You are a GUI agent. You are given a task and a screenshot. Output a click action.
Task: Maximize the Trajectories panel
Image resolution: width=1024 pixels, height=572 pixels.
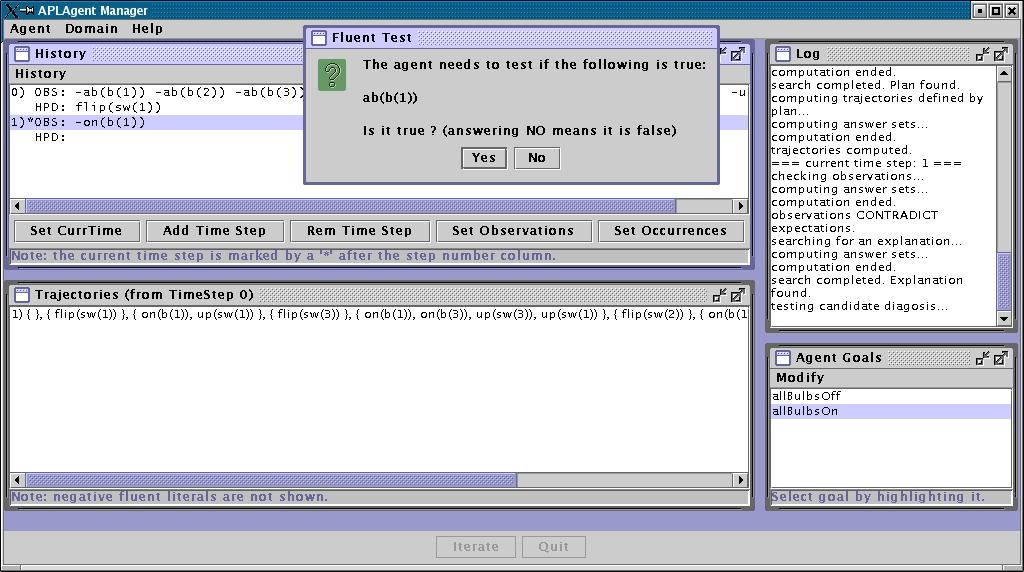click(x=737, y=295)
